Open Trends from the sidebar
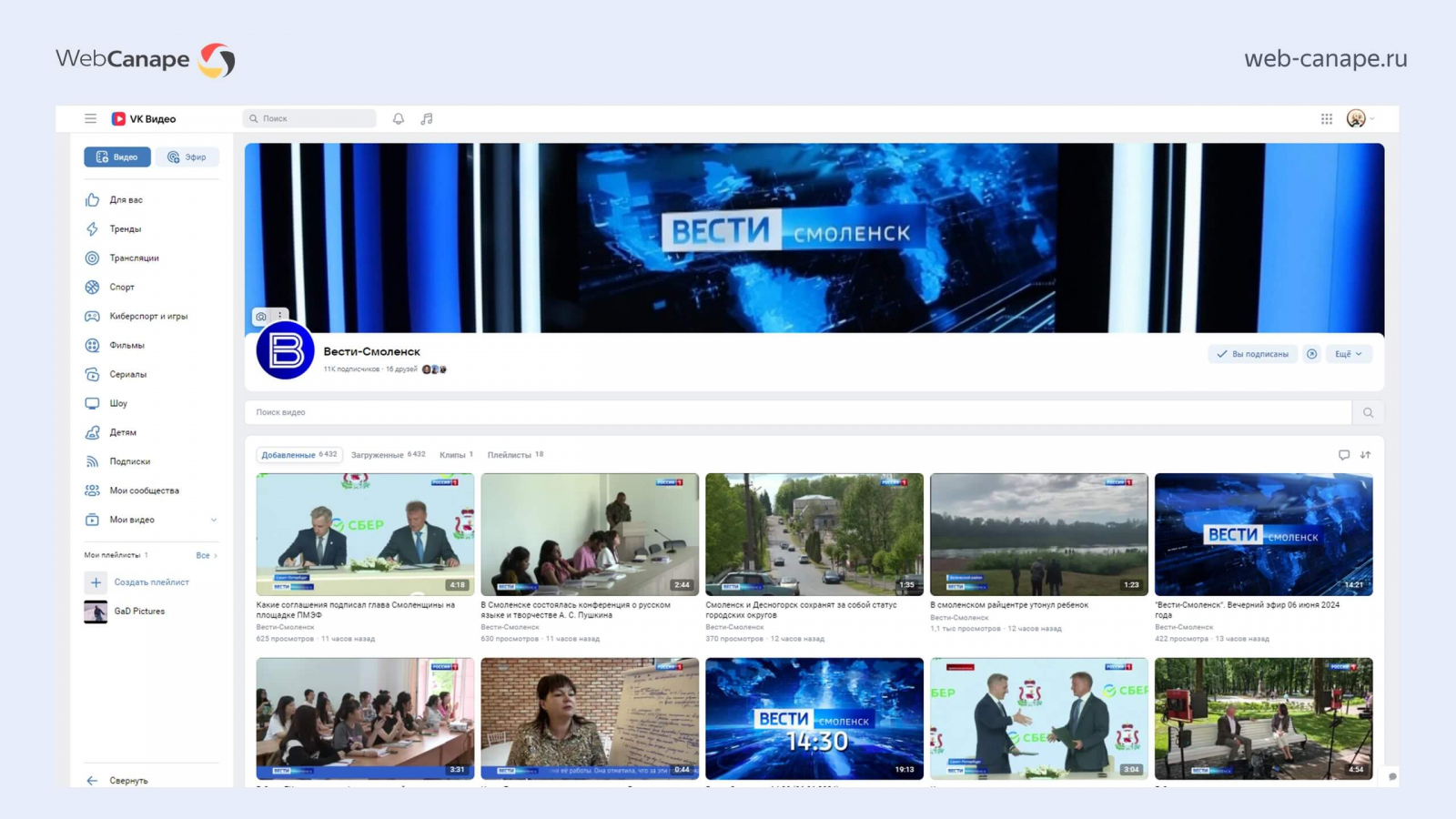 point(125,229)
